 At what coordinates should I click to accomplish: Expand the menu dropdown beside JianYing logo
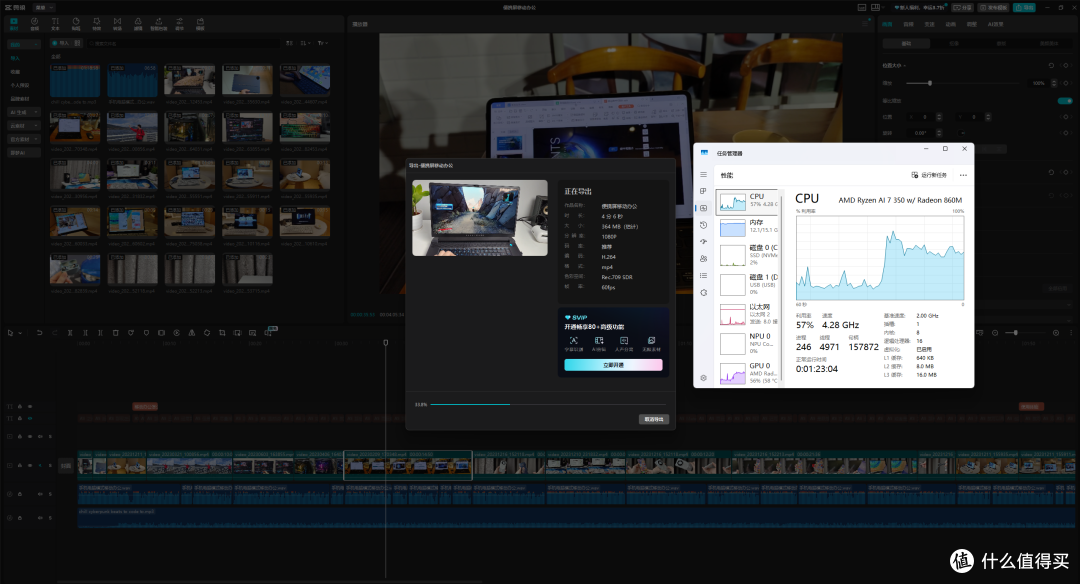[44, 8]
